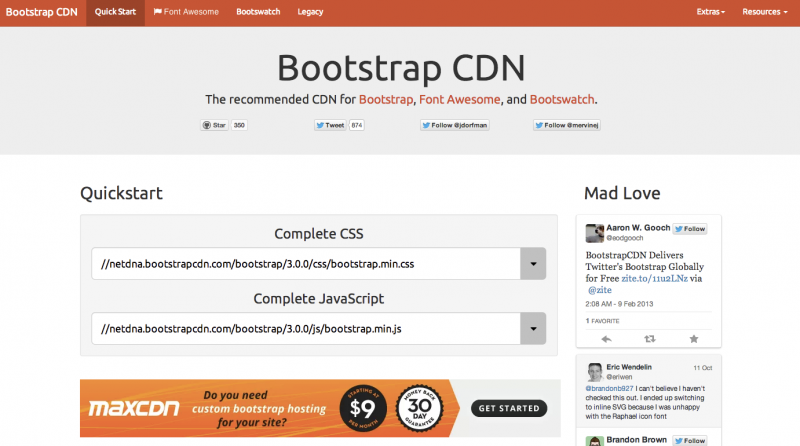The height and width of the screenshot is (446, 800).
Task: Open the Complete CSS dropdown arrow
Action: (x=533, y=264)
